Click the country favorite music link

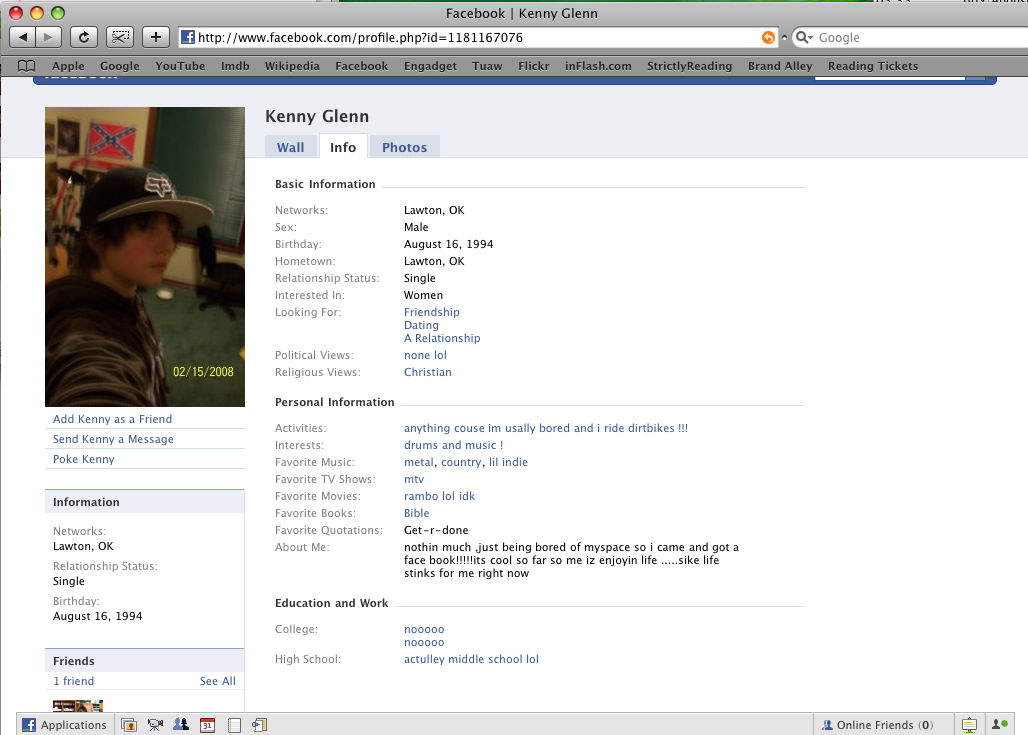[x=461, y=462]
